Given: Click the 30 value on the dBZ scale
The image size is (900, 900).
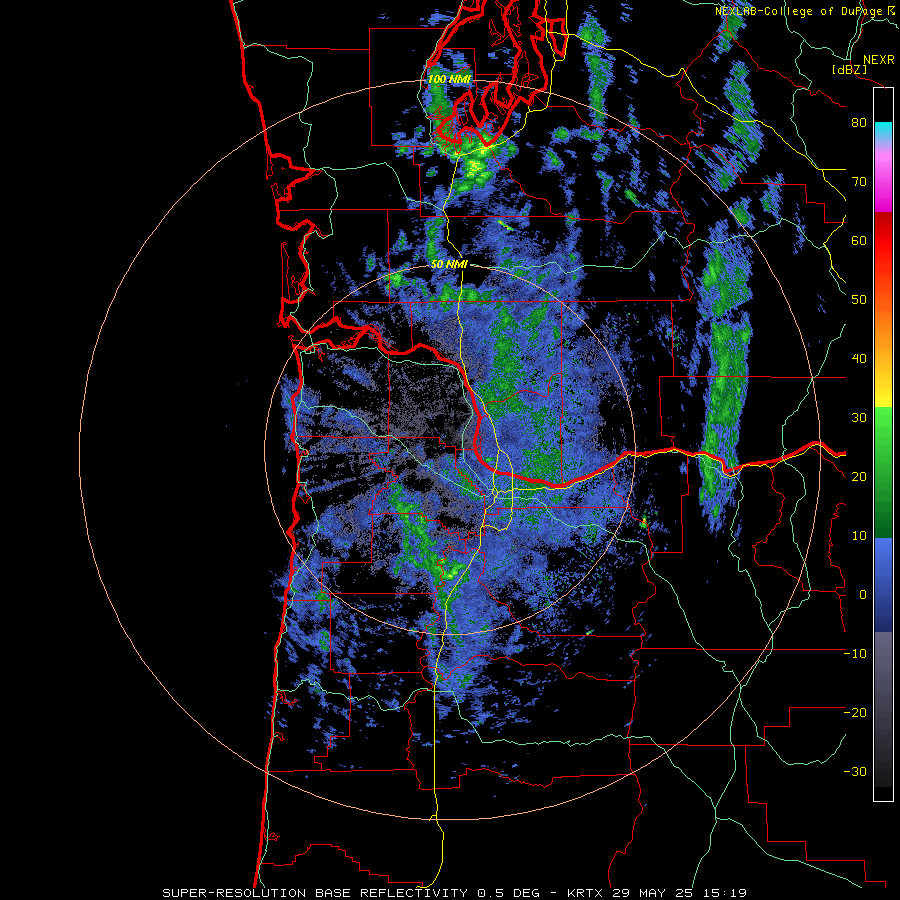Looking at the screenshot, I should (x=859, y=418).
